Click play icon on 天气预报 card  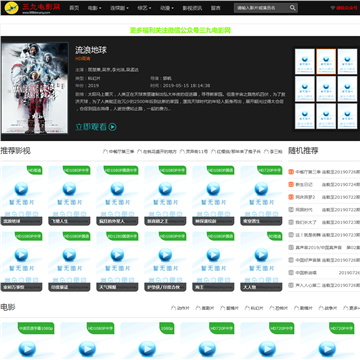pos(117,255)
